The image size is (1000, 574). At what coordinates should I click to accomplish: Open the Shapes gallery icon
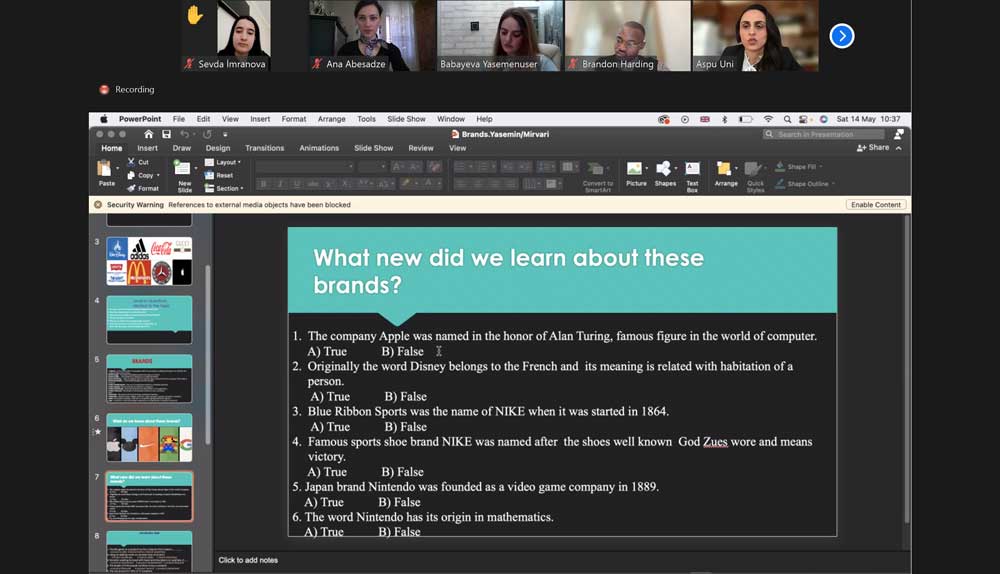click(665, 170)
